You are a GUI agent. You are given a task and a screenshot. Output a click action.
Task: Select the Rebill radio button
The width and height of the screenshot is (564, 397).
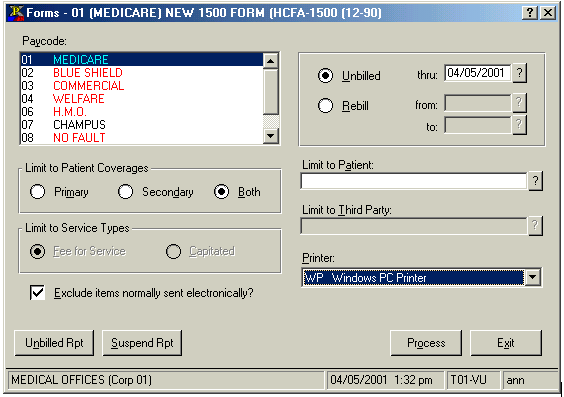pos(325,106)
